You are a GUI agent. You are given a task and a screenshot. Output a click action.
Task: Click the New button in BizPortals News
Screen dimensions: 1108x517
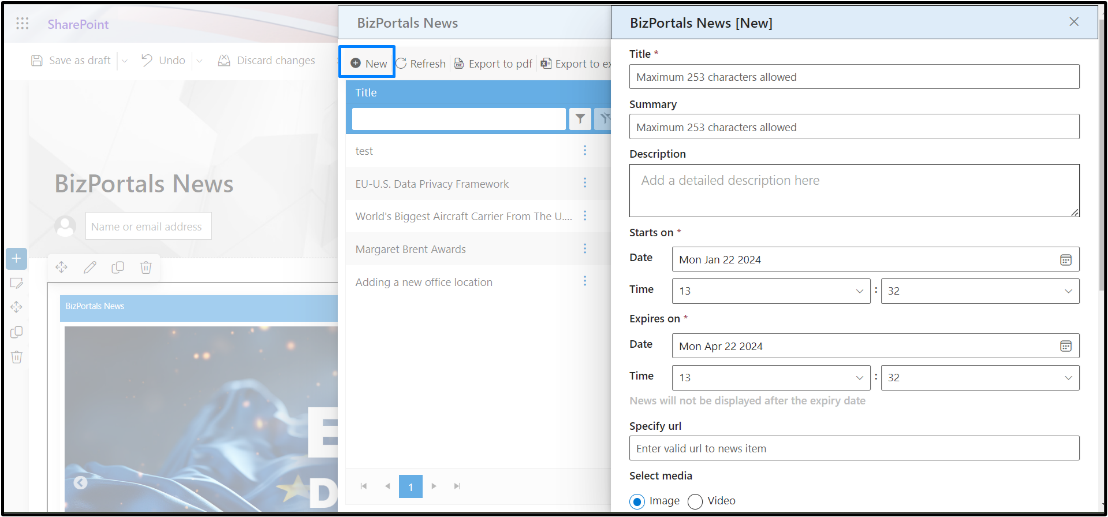(369, 64)
